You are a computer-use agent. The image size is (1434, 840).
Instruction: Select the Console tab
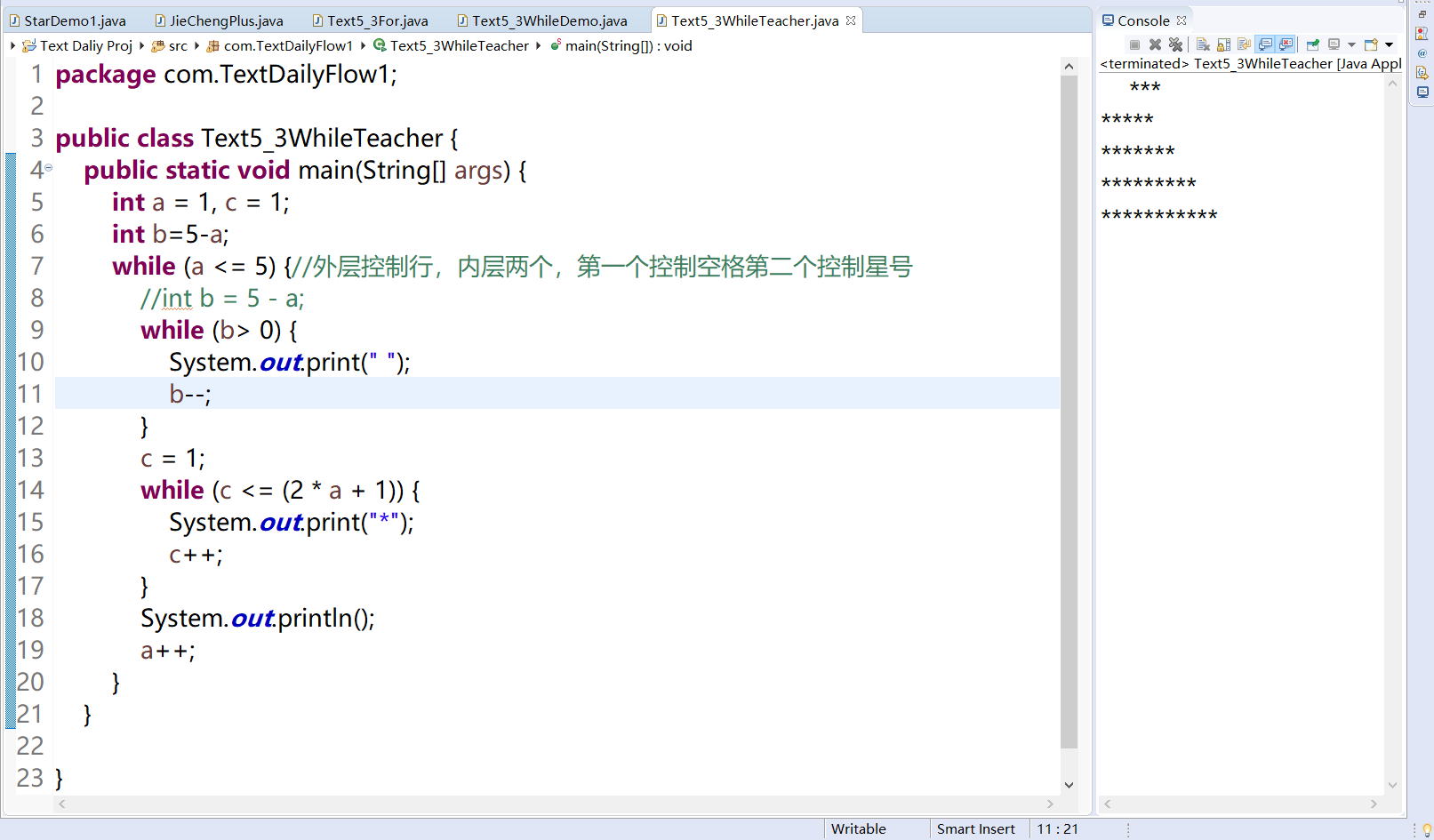point(1143,20)
